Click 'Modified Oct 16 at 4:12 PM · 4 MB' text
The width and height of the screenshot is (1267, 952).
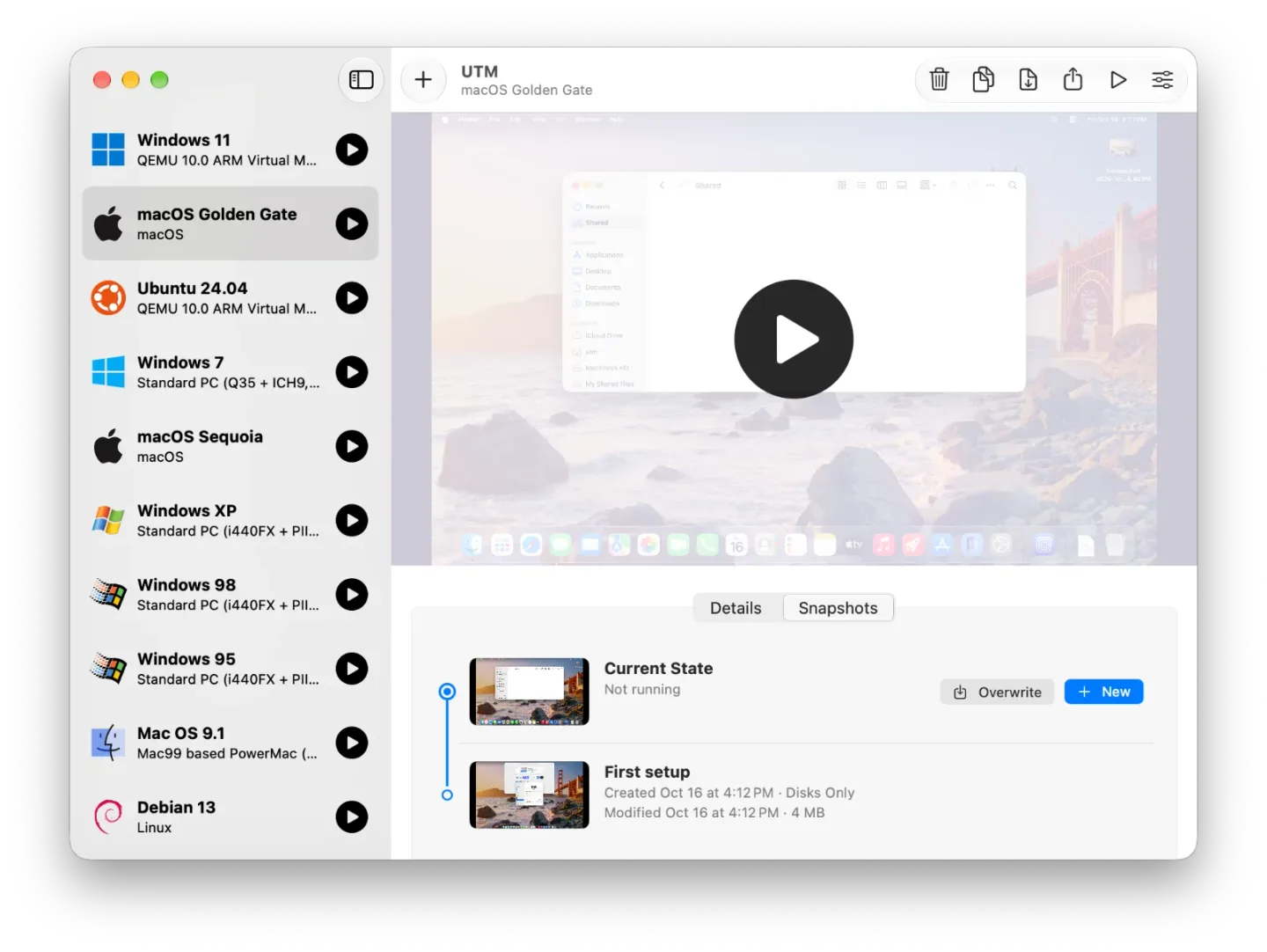tap(714, 813)
